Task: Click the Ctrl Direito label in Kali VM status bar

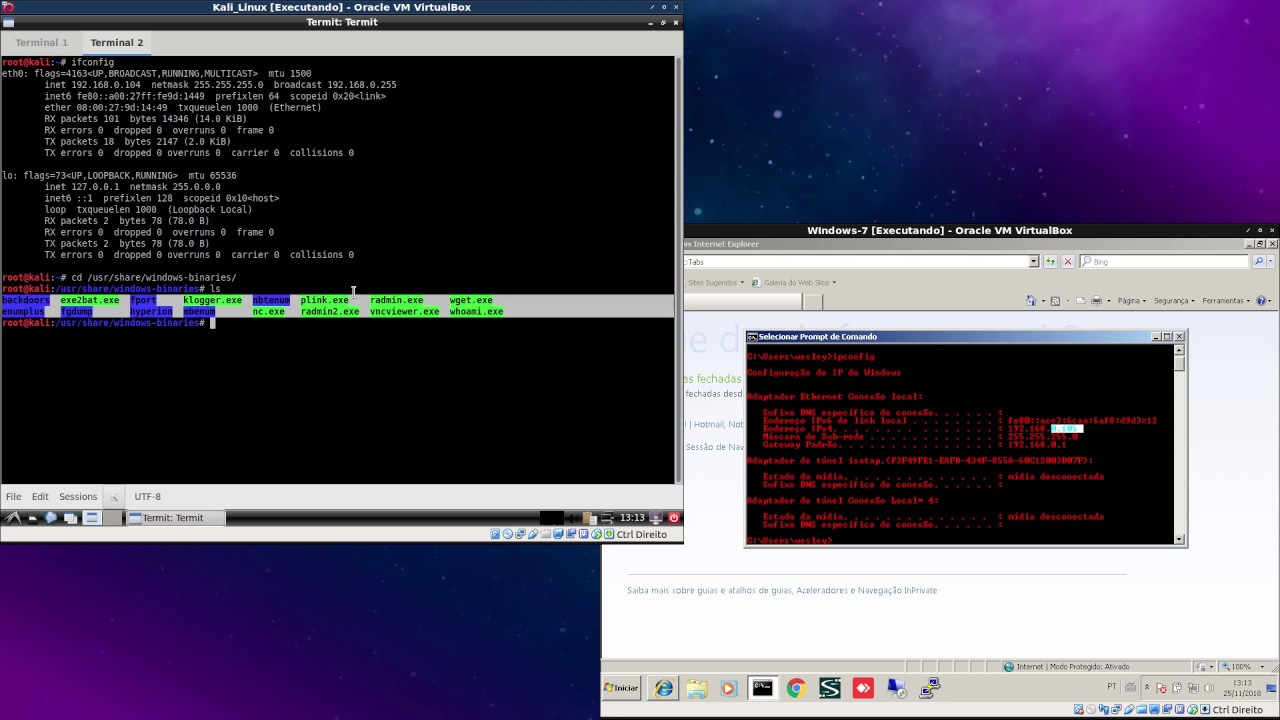Action: pos(642,534)
